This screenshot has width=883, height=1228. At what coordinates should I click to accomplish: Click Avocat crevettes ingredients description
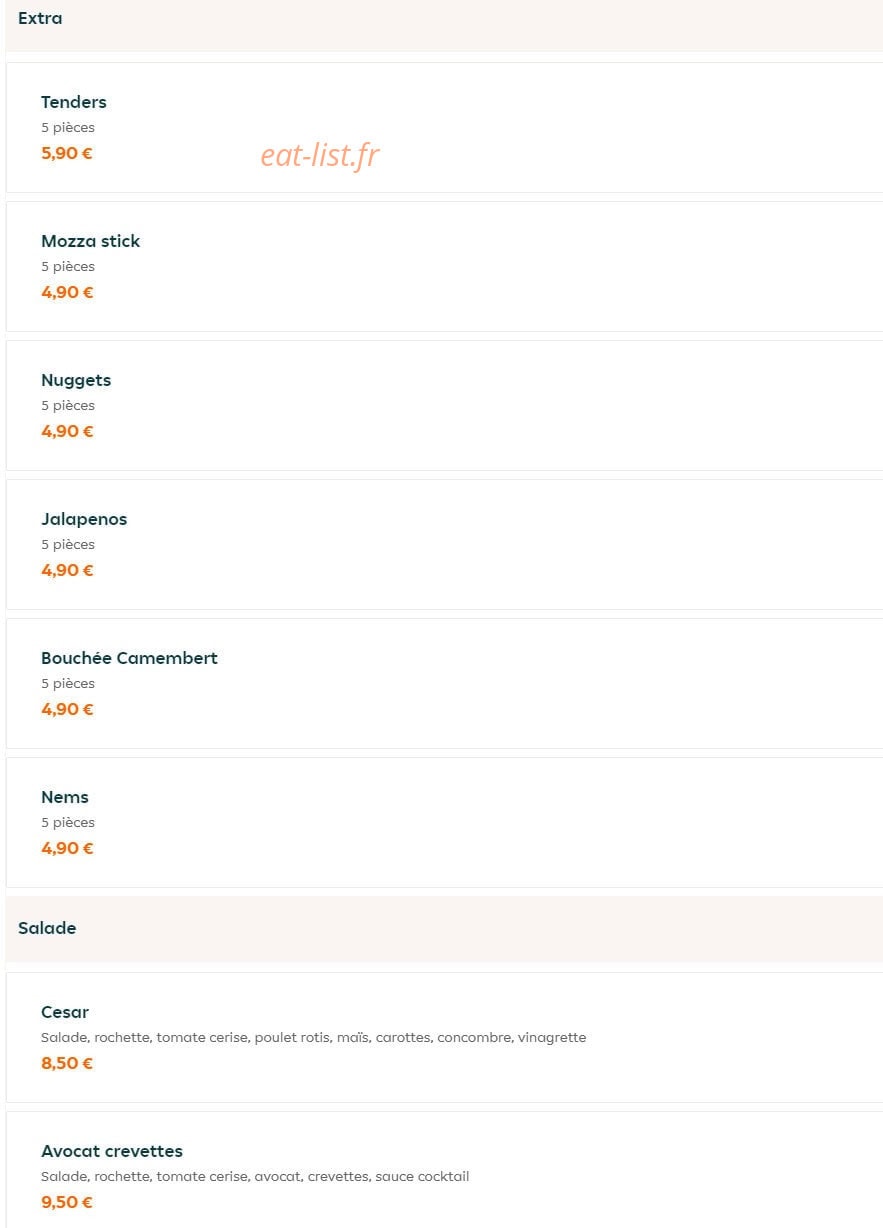[255, 1177]
